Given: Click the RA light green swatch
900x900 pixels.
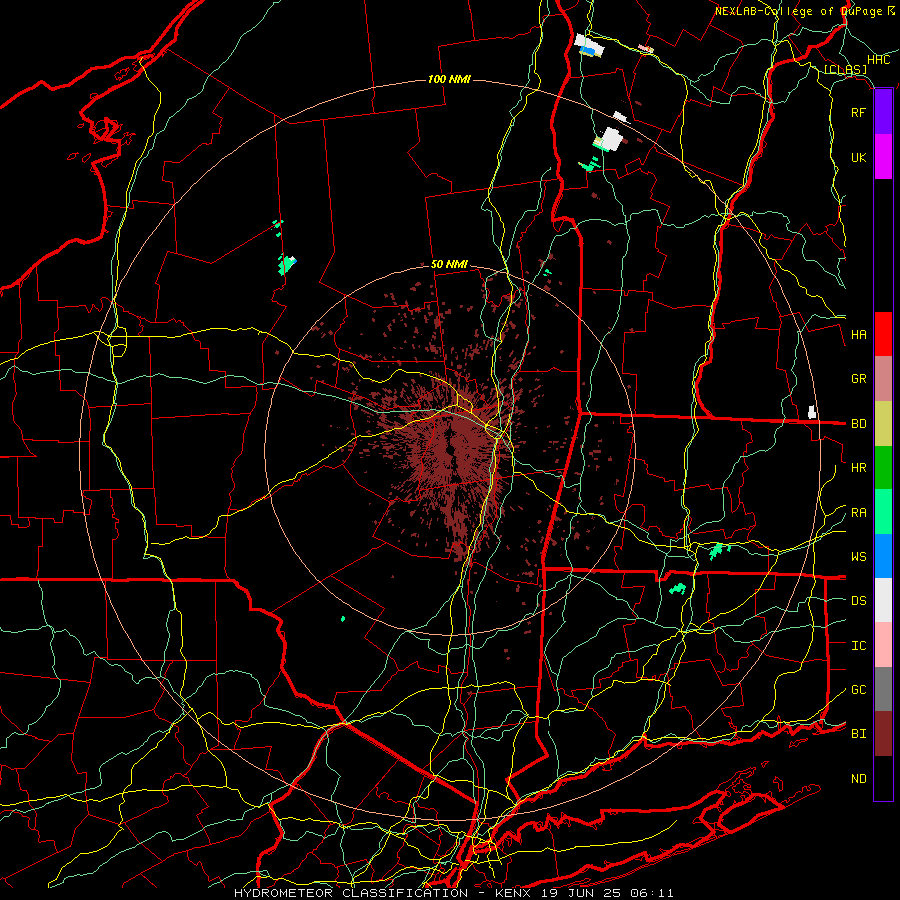Looking at the screenshot, I should coord(883,511).
